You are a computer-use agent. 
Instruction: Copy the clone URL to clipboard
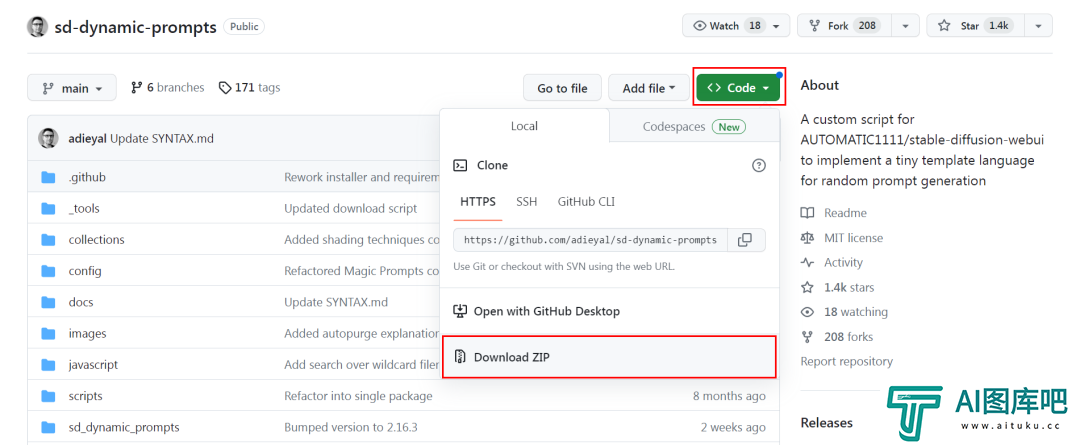tap(745, 240)
